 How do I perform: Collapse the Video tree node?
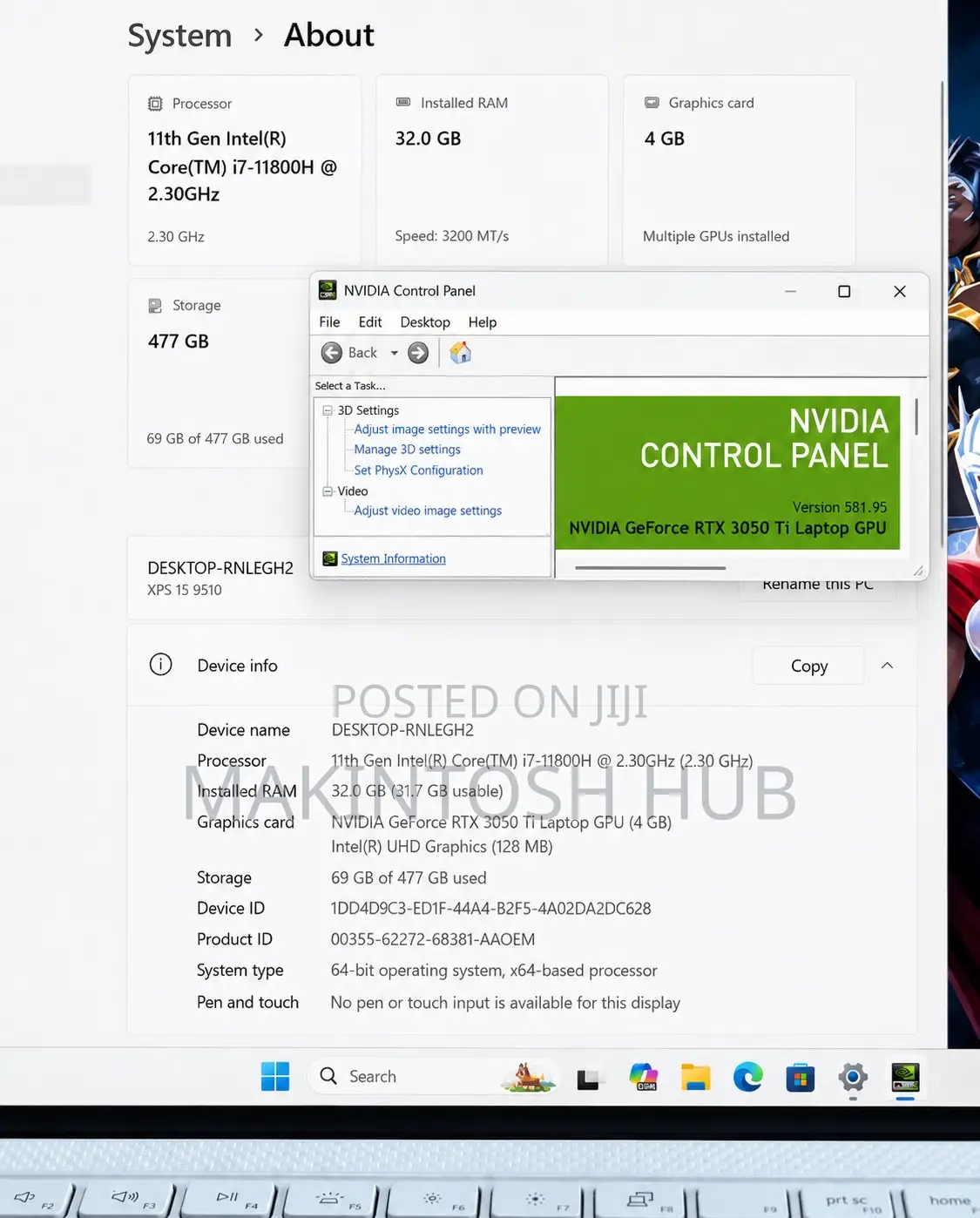point(328,491)
